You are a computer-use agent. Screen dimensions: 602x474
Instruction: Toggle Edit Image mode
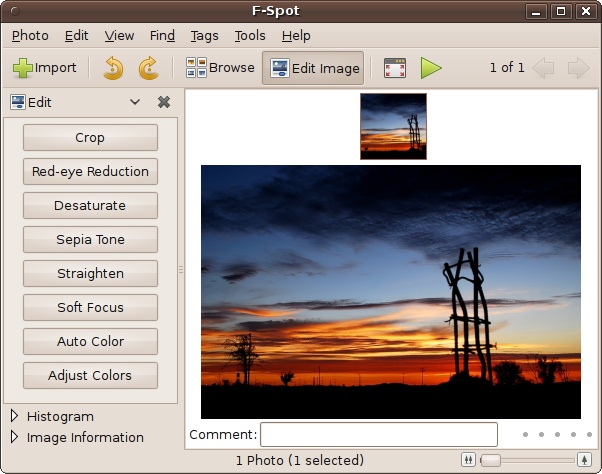click(x=313, y=68)
